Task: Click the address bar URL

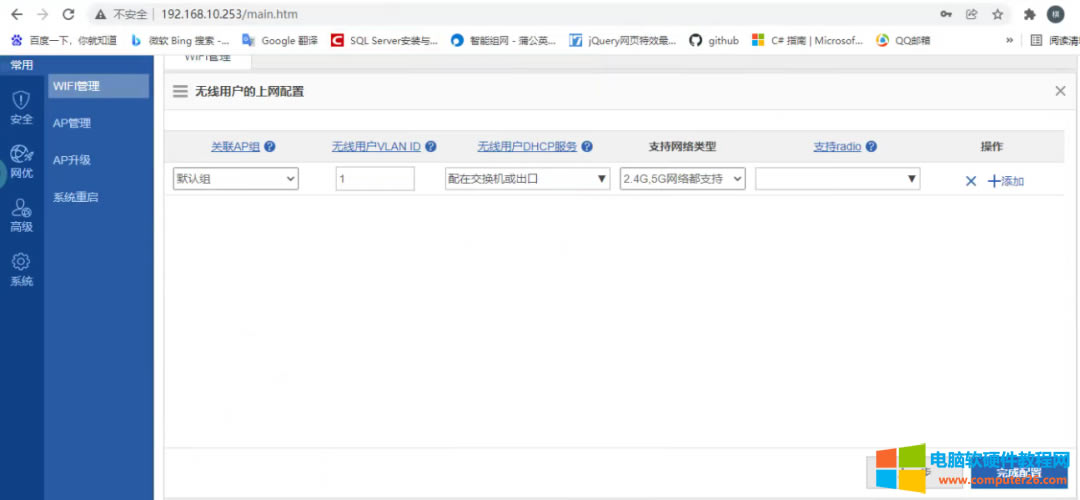Action: pyautogui.click(x=229, y=14)
